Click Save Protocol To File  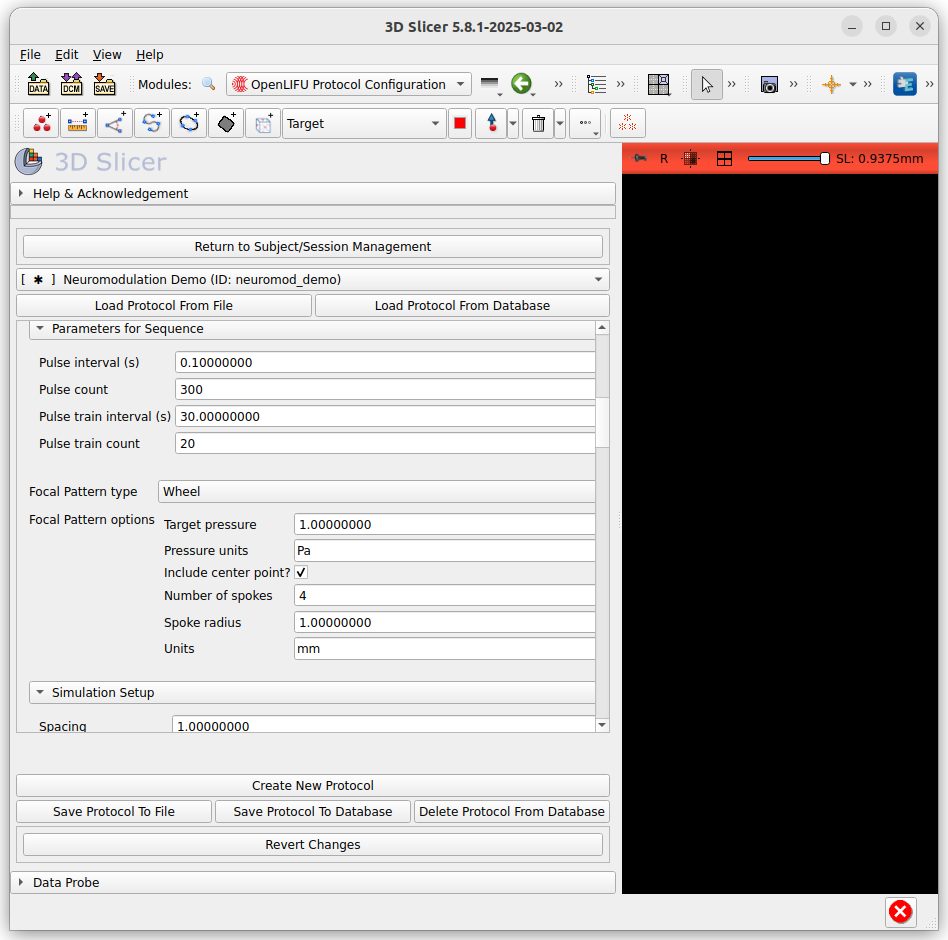pyautogui.click(x=114, y=811)
